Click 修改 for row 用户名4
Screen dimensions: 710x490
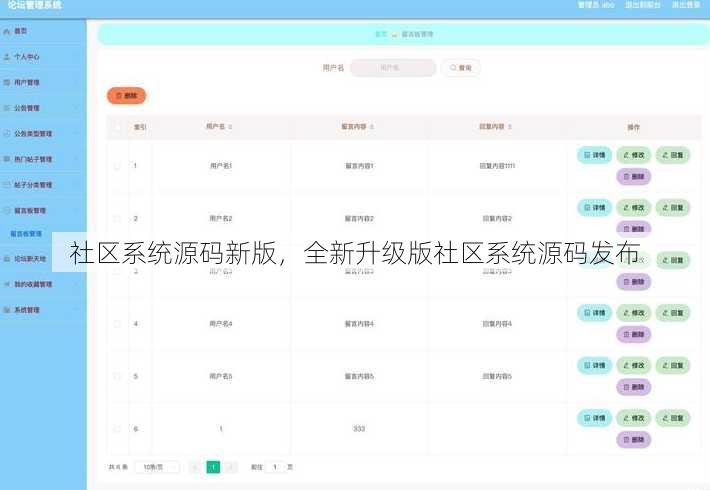coord(633,313)
